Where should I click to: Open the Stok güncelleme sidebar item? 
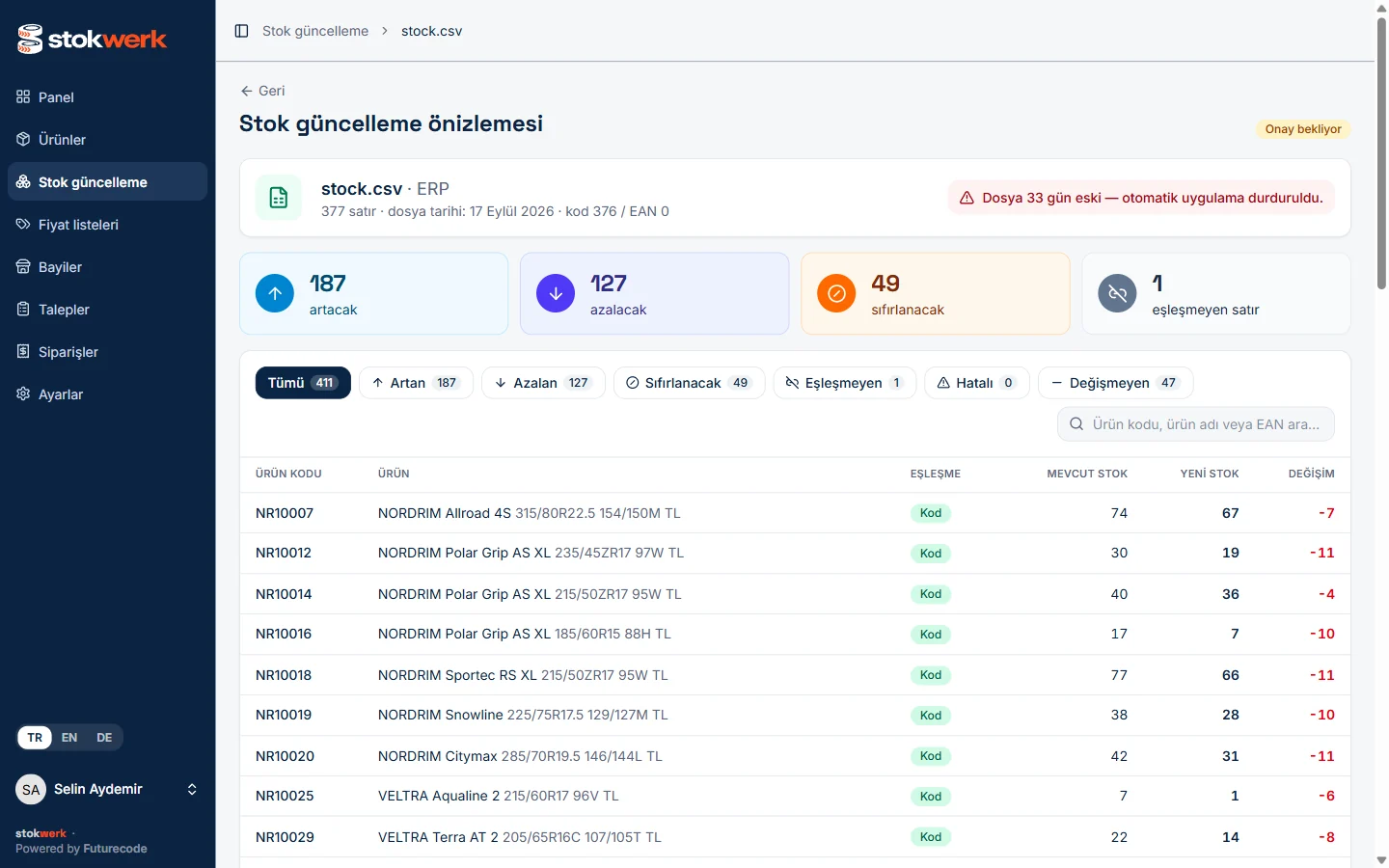(x=107, y=181)
